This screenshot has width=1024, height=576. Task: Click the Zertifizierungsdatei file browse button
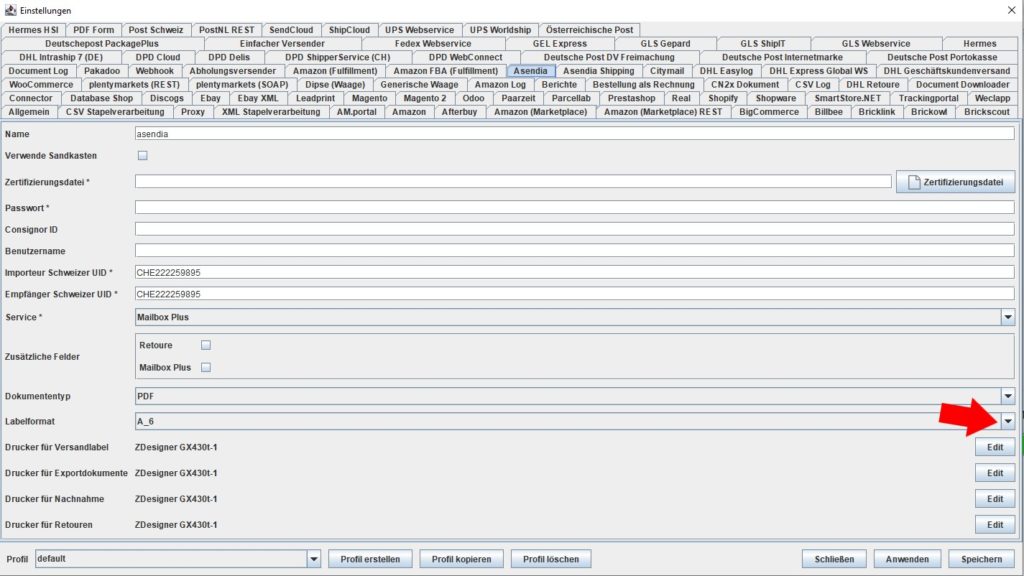tap(955, 182)
